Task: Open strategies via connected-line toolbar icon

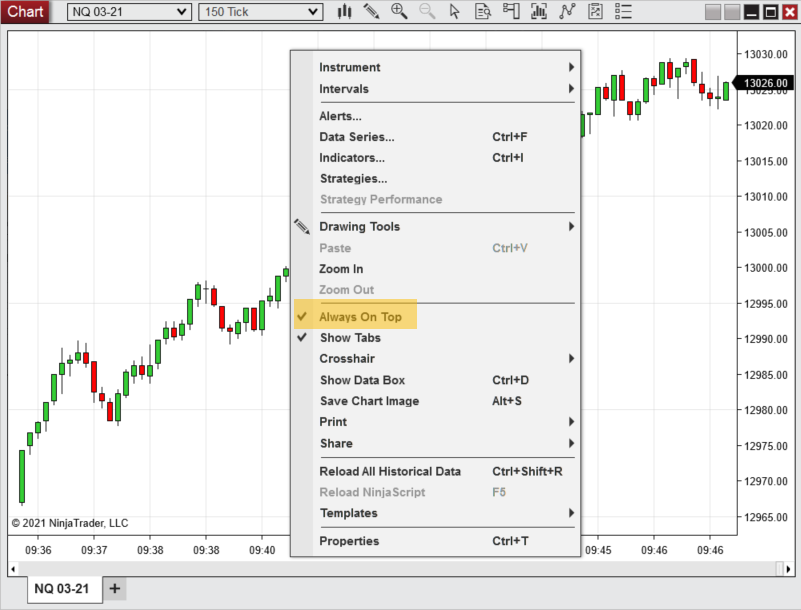Action: pos(567,11)
